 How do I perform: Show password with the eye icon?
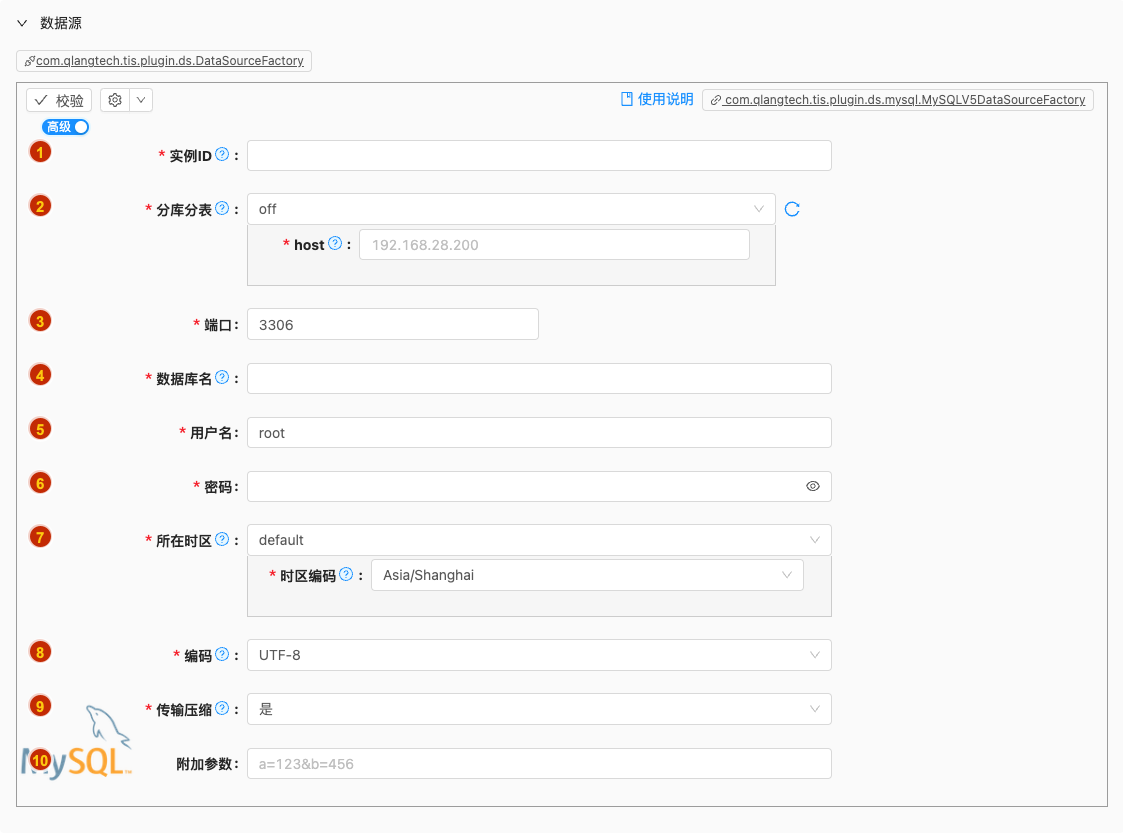click(x=813, y=486)
